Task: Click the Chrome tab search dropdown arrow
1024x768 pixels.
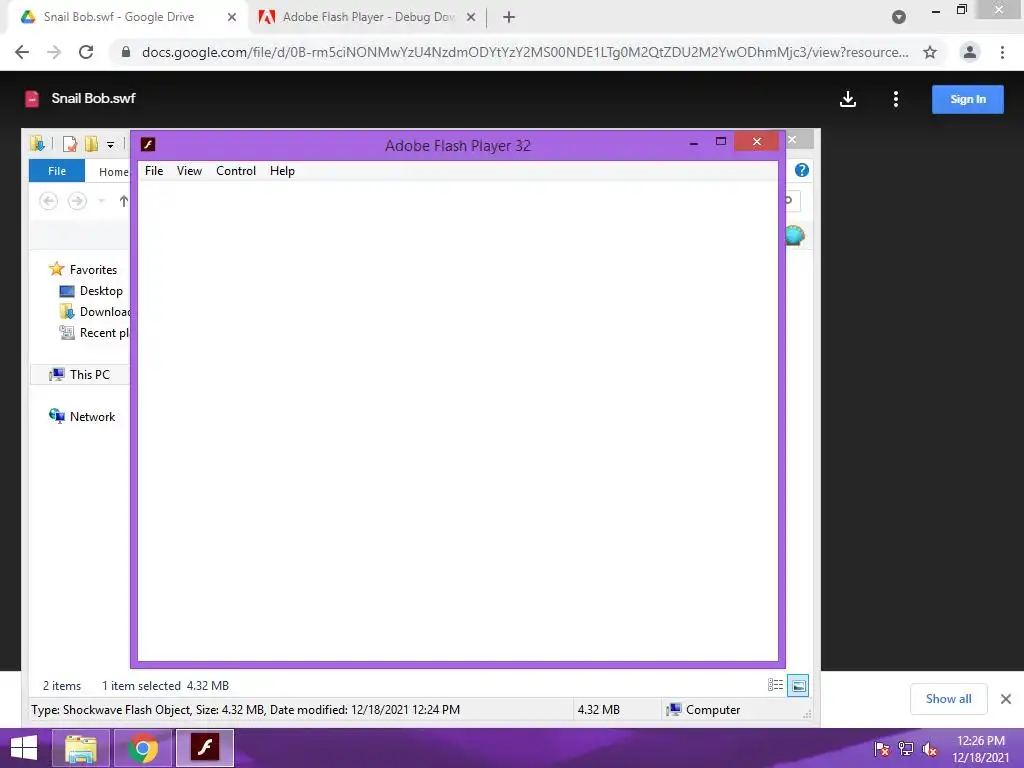Action: tap(899, 18)
